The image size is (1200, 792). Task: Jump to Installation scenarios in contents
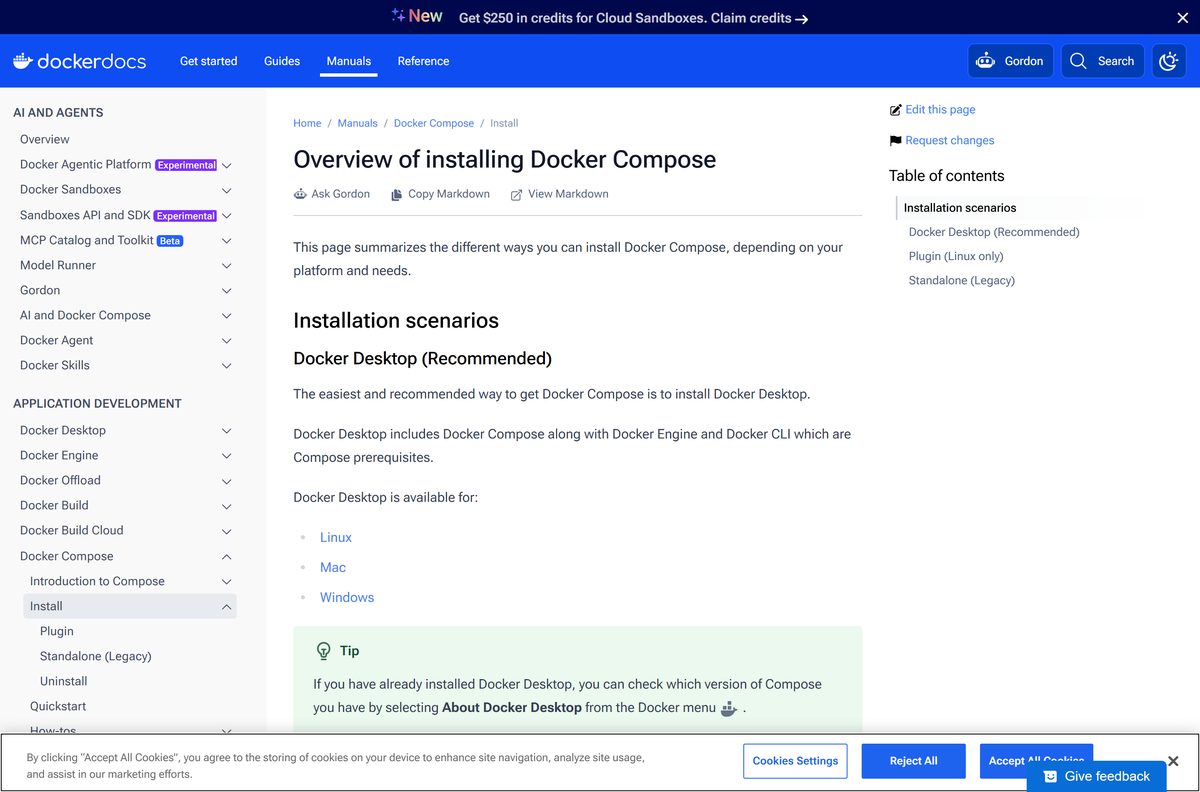(960, 208)
